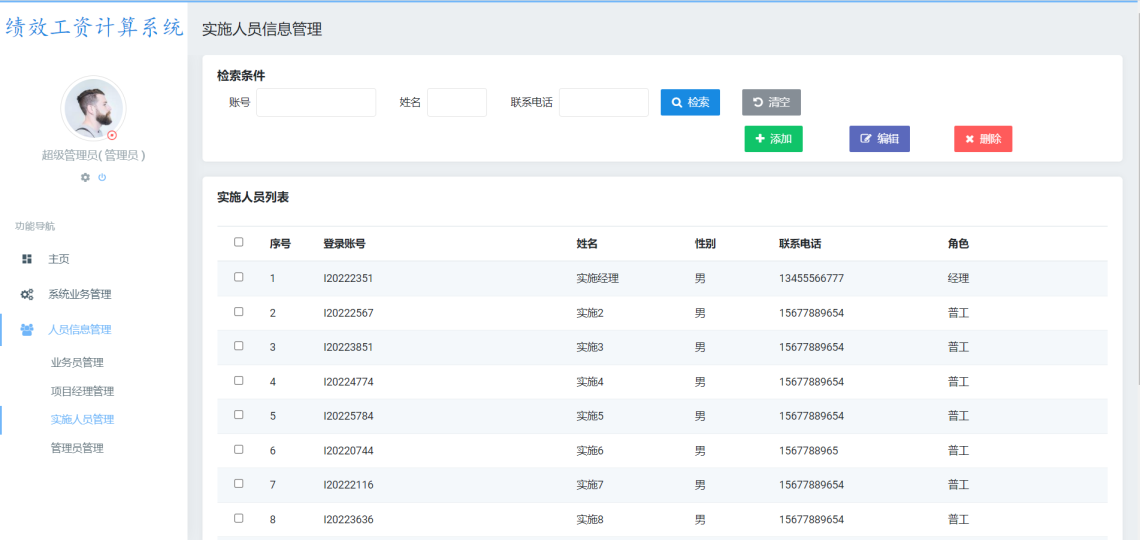
Task: Click account cell I20223636
Action: point(348,520)
